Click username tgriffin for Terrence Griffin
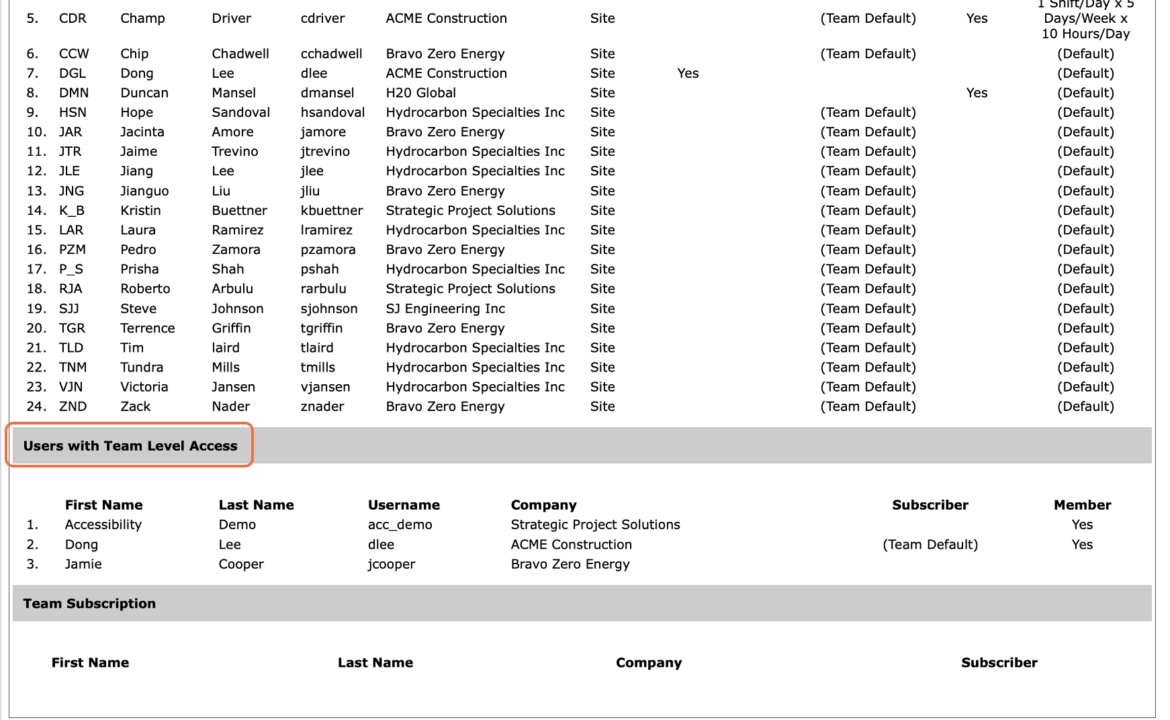The height and width of the screenshot is (720, 1170). 322,328
